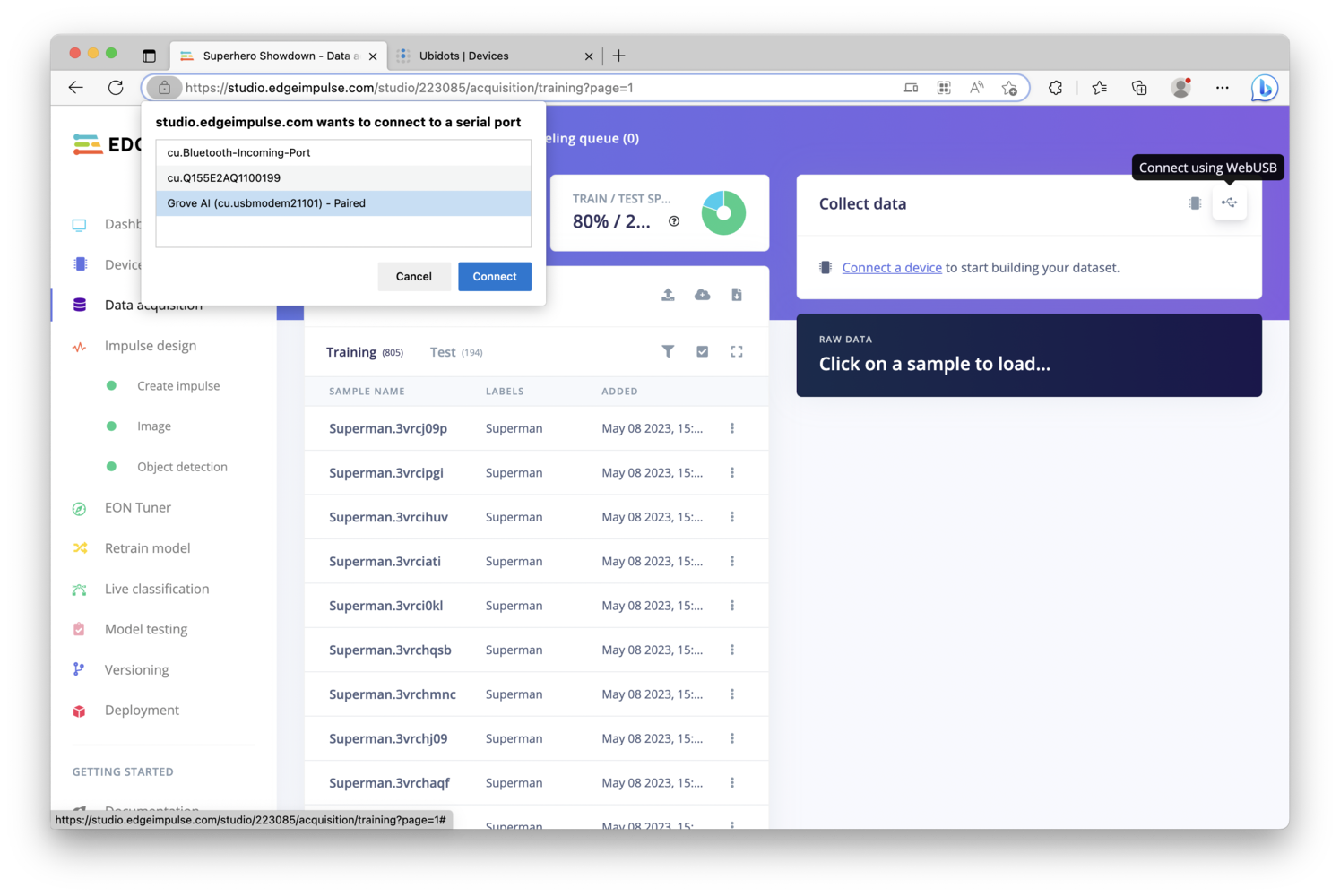
Task: Open options menu for Superman.3vrcihuv
Action: 732,517
